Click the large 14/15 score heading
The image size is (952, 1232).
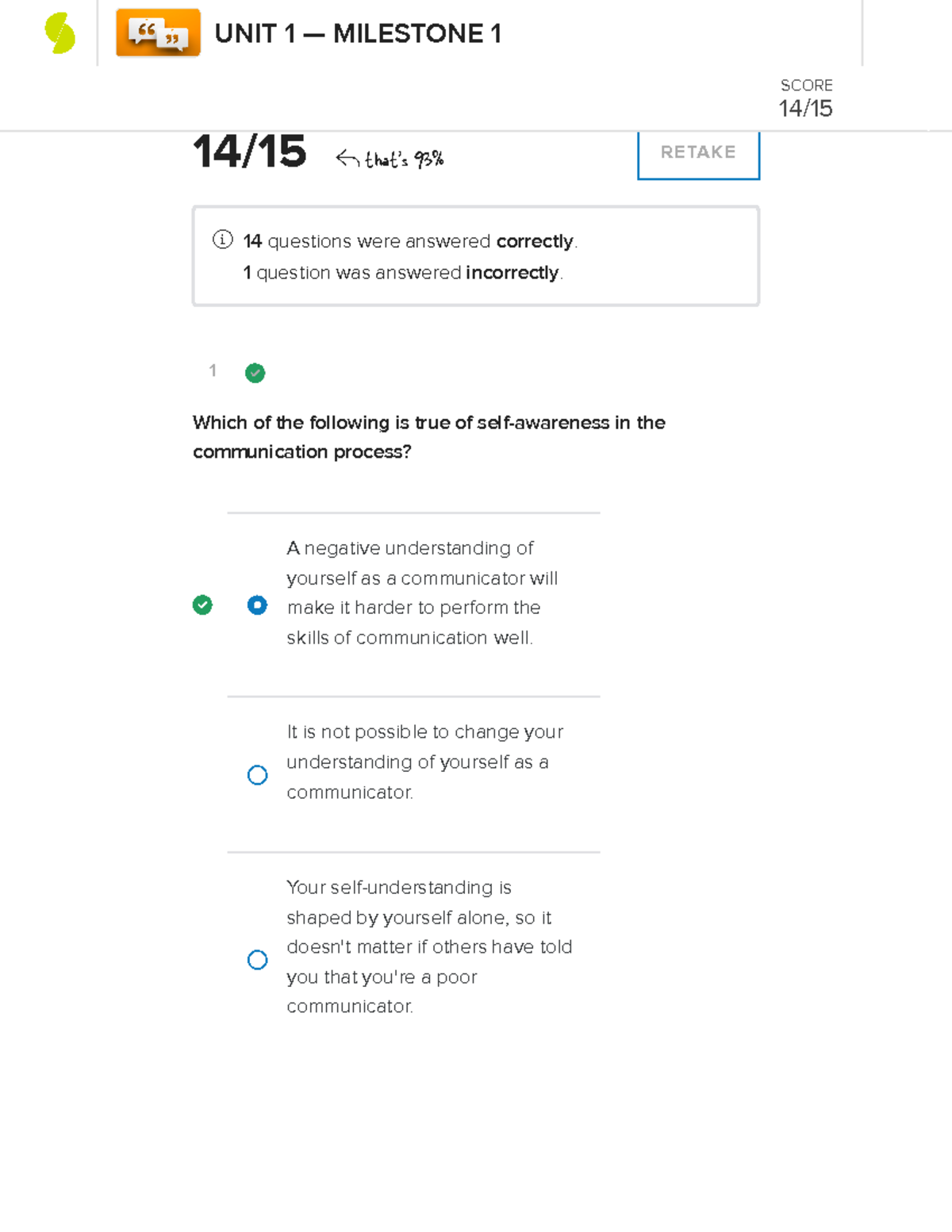click(249, 151)
